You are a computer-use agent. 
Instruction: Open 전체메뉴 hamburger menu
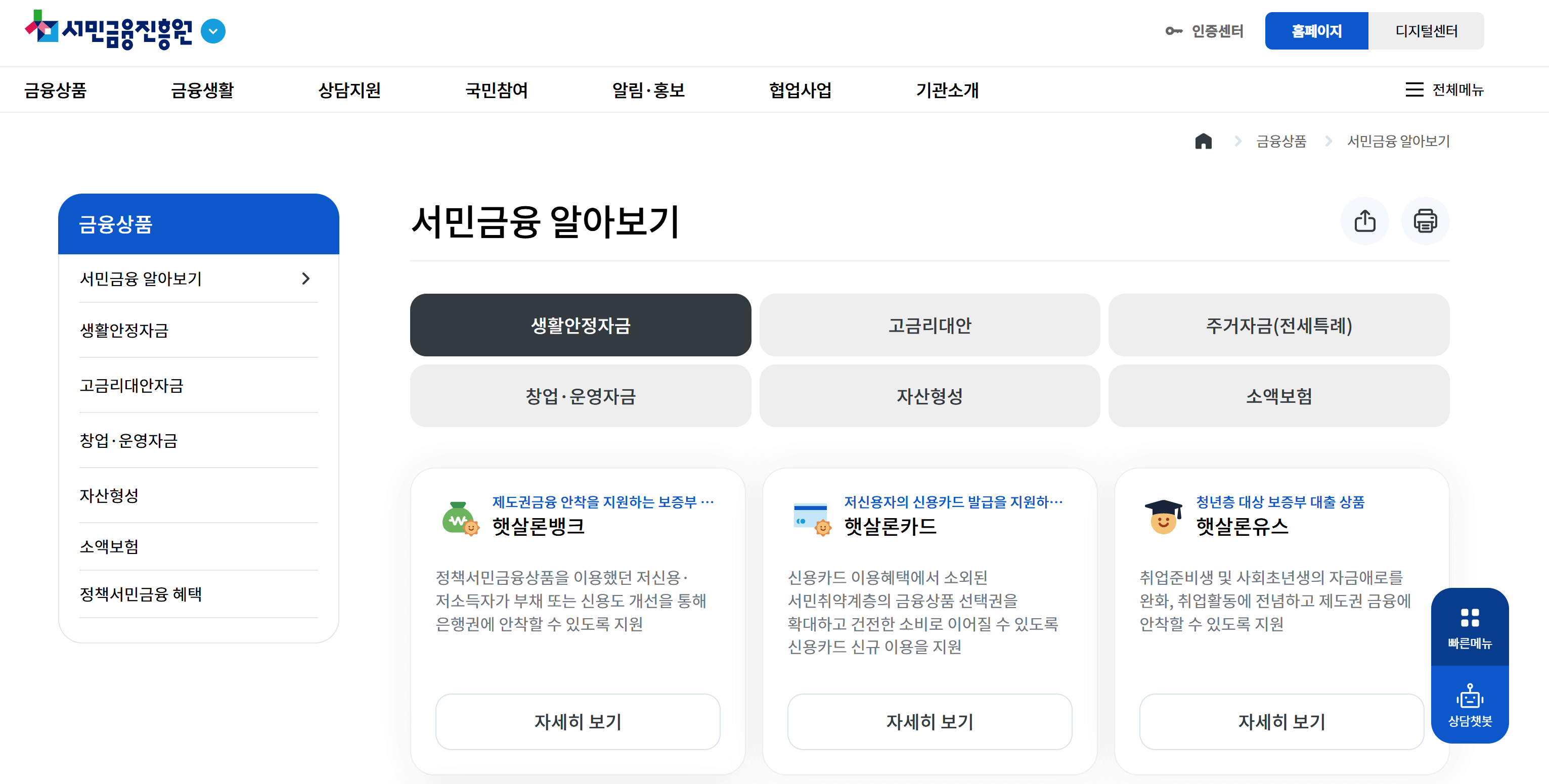(x=1444, y=89)
